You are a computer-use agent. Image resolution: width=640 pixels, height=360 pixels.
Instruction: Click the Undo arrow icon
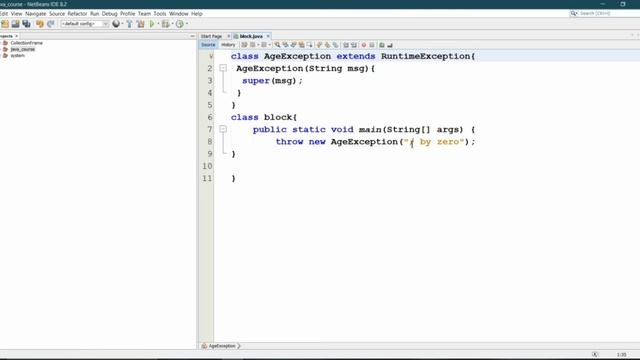tap(40, 24)
